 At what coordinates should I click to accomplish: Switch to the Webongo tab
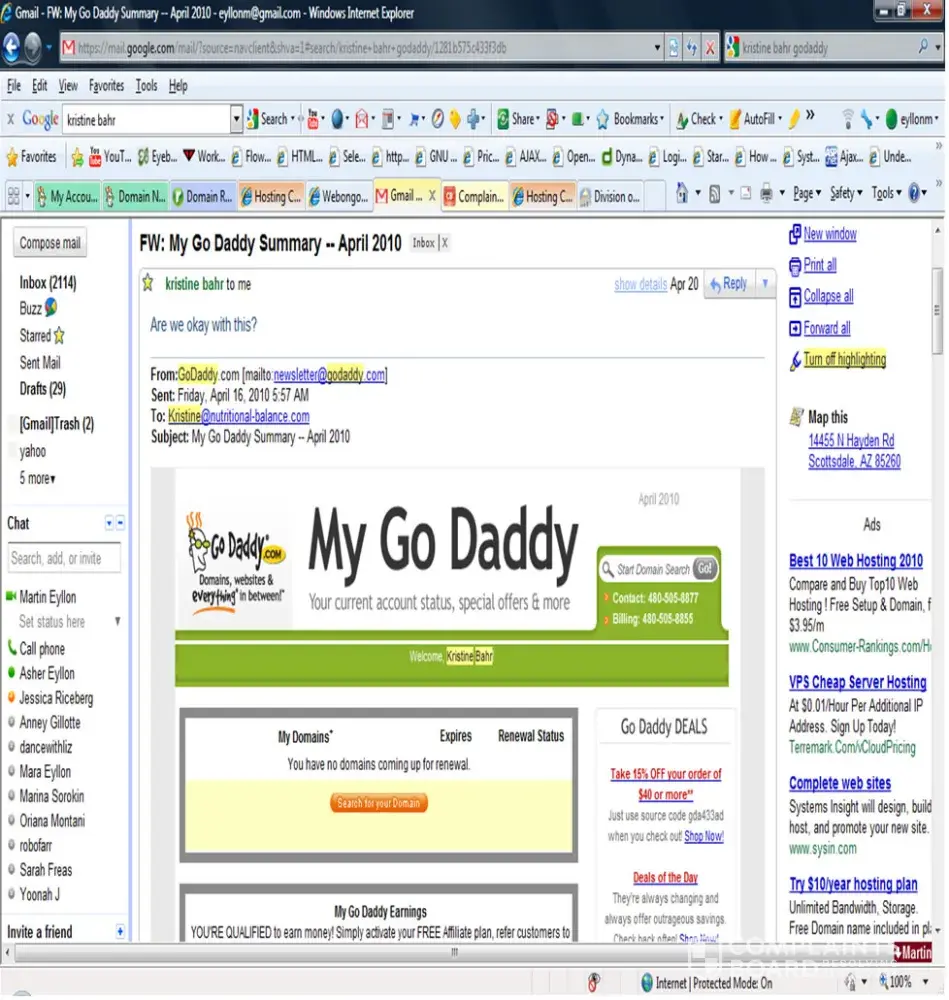[x=338, y=197]
